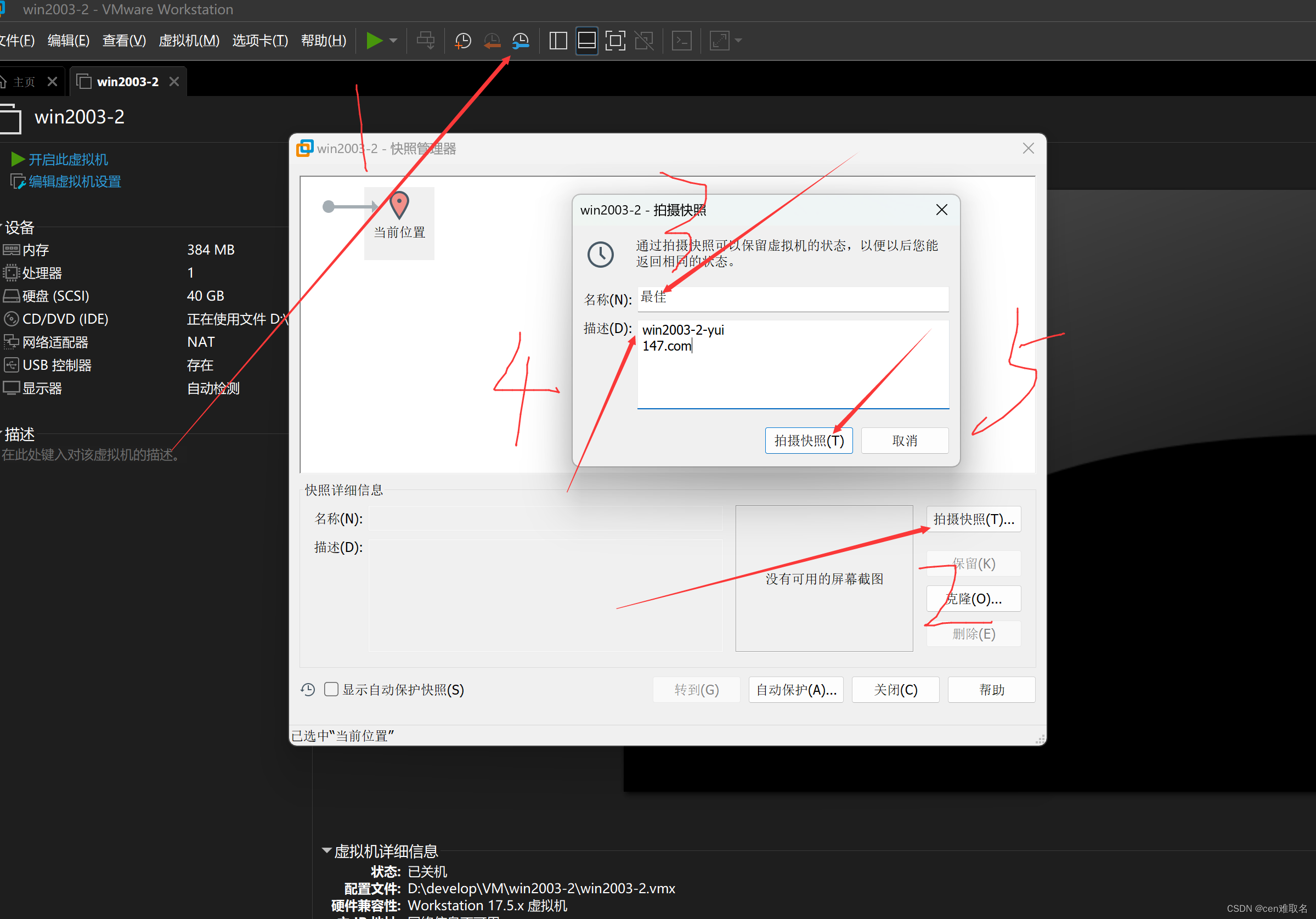Click the Unity mode toolbar icon
The width and height of the screenshot is (1316, 919).
click(643, 41)
